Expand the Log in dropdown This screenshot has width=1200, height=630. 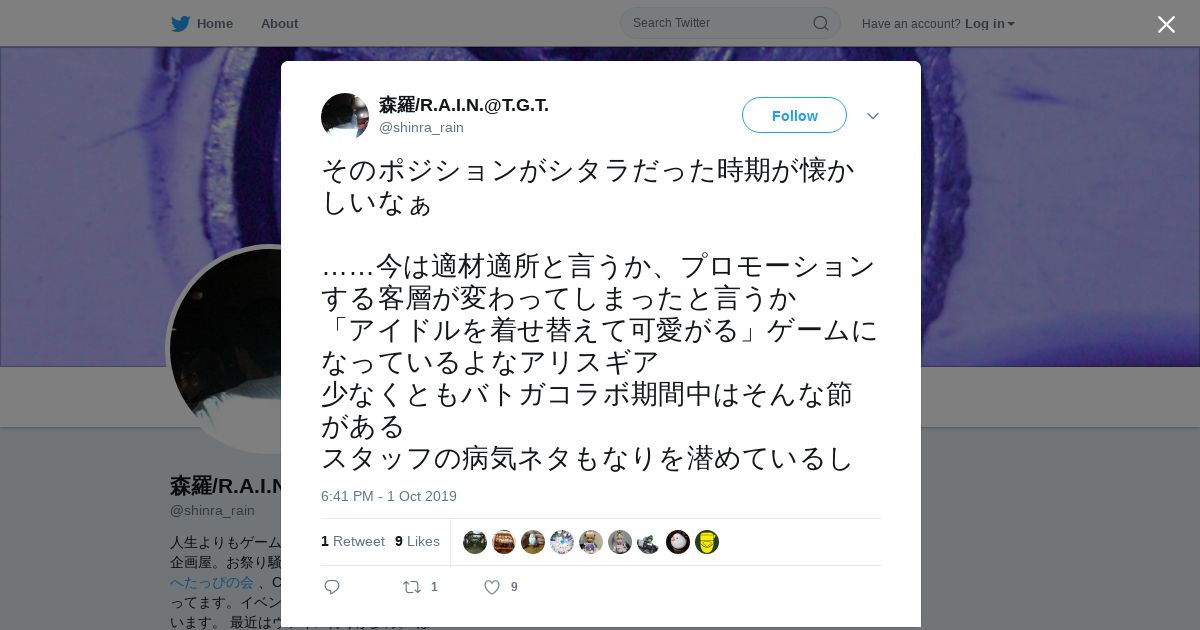coord(990,24)
